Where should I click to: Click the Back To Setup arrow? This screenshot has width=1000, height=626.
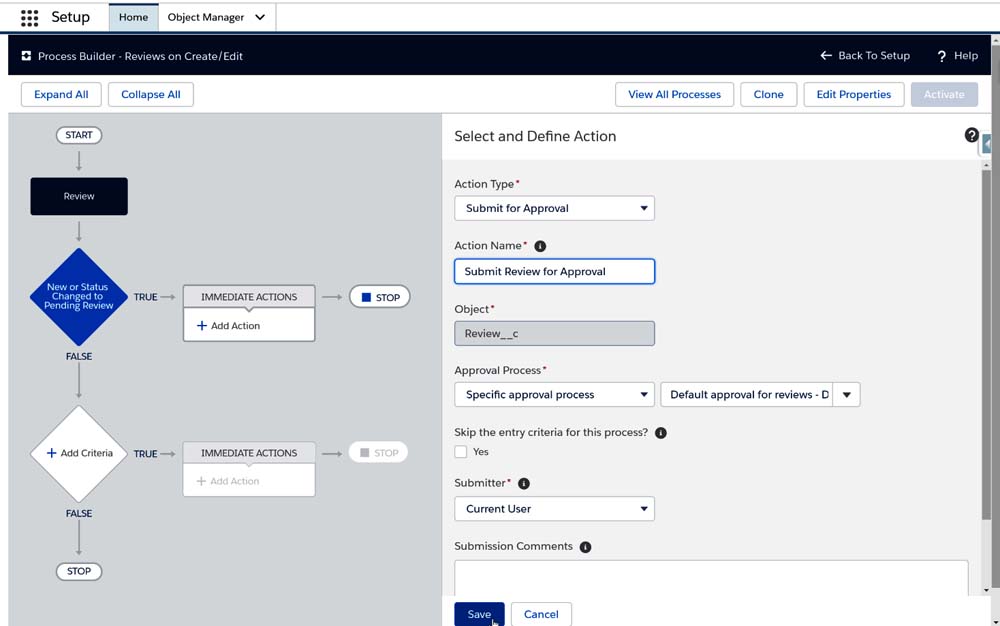pyautogui.click(x=826, y=56)
